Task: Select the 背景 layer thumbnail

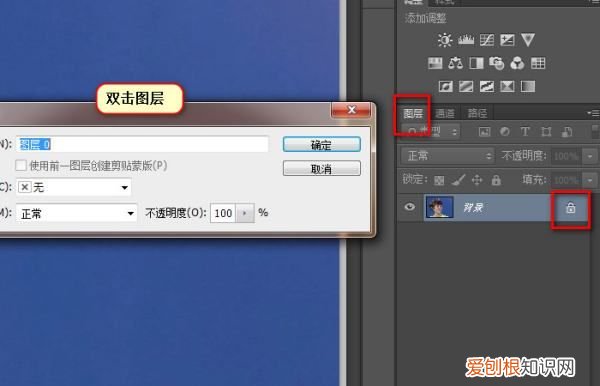Action: pyautogui.click(x=439, y=207)
